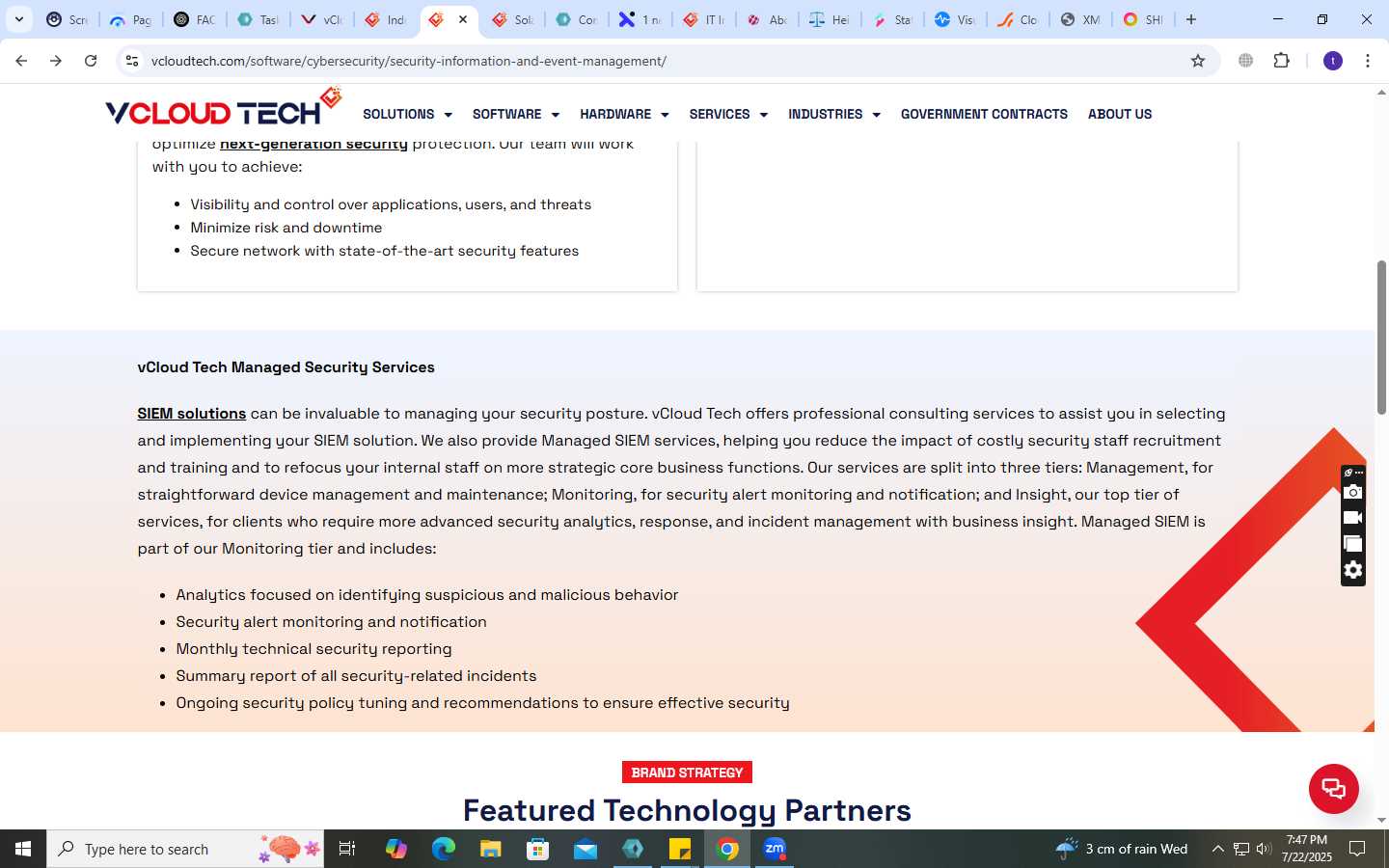Viewport: 1389px width, 868px height.
Task: Close the current active tab
Action: click(463, 19)
